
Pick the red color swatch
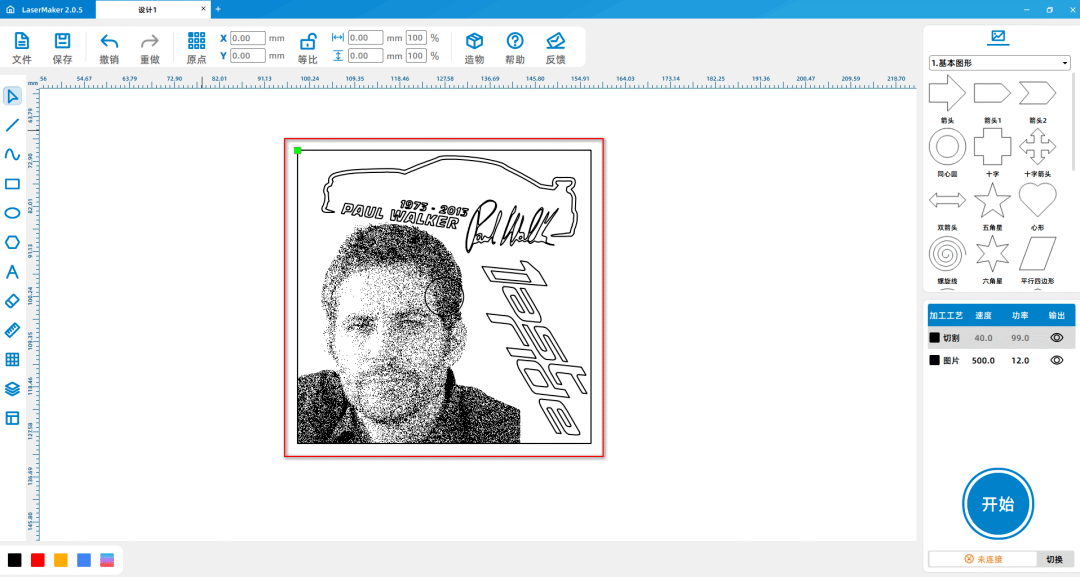pos(38,560)
